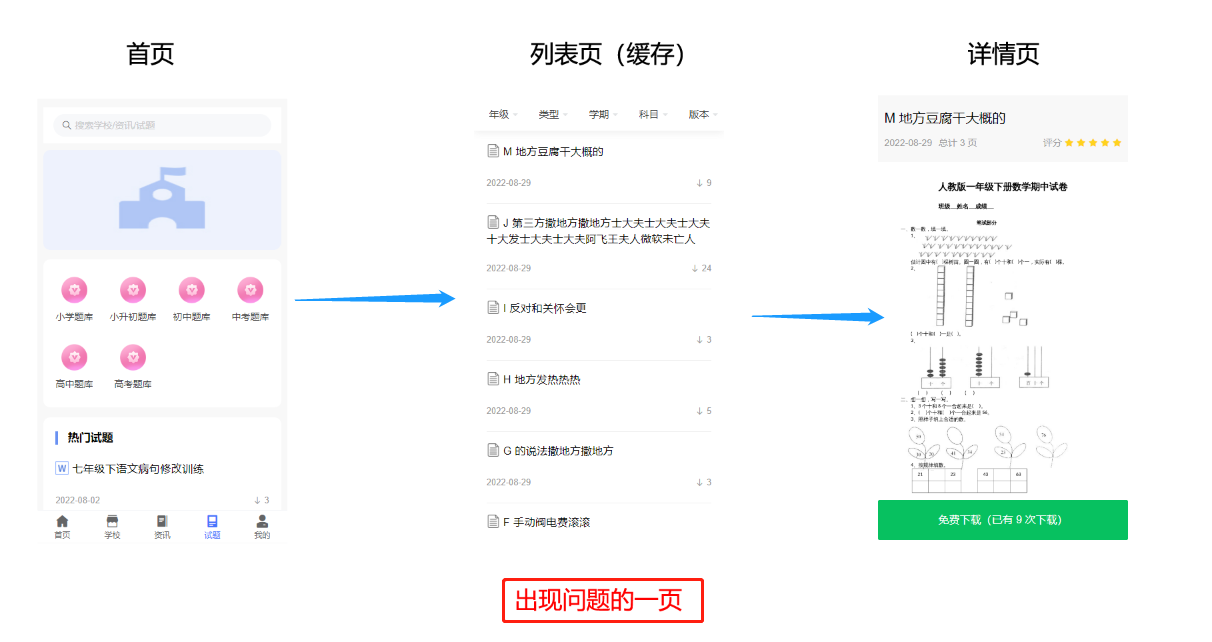Expand the 年级 filter dropdown
The width and height of the screenshot is (1212, 642).
click(x=503, y=115)
